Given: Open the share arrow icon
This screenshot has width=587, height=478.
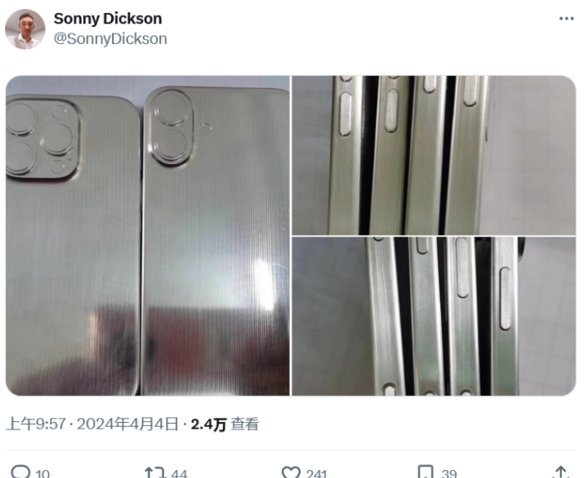Looking at the screenshot, I should pyautogui.click(x=561, y=472).
